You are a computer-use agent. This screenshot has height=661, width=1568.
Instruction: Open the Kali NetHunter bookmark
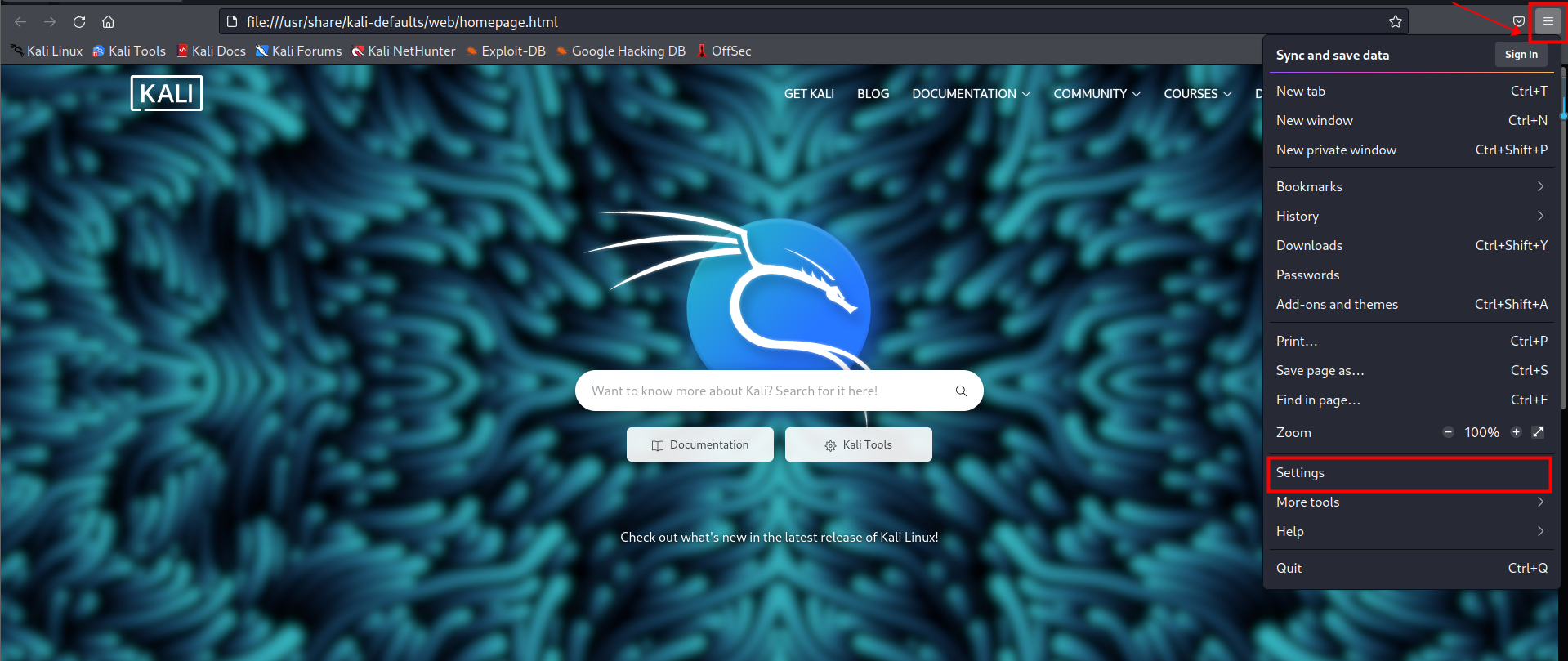pyautogui.click(x=404, y=51)
